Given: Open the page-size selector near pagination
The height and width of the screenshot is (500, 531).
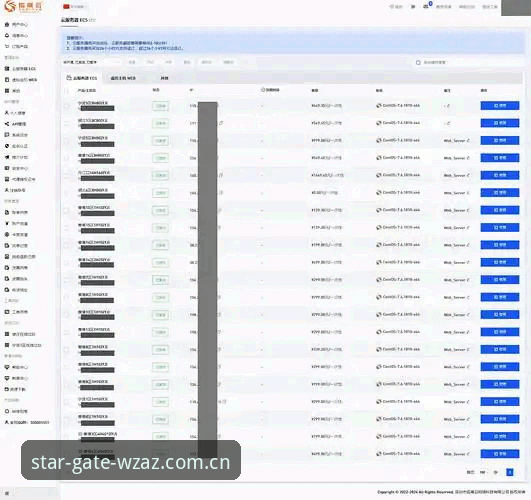Looking at the screenshot, I should pos(483,472).
